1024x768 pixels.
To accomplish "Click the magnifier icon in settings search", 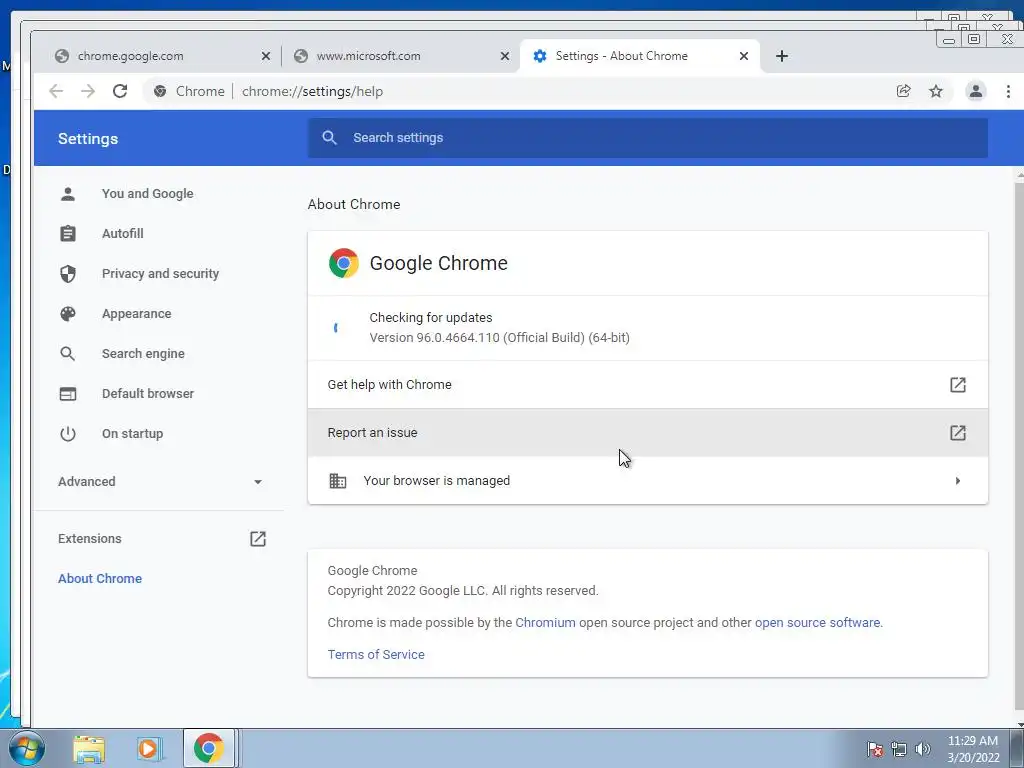I will click(330, 138).
